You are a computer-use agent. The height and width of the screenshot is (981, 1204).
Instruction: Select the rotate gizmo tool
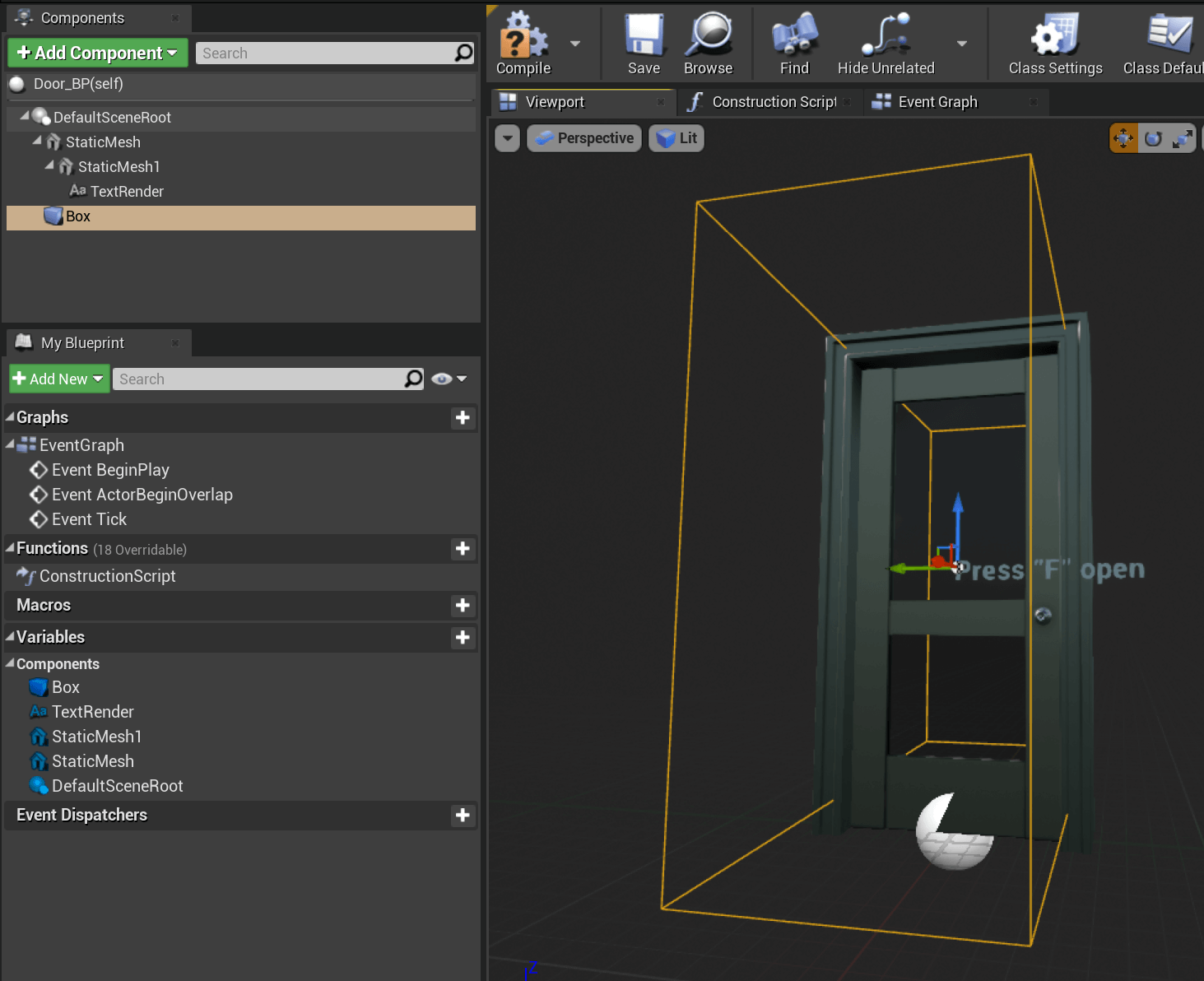(x=1153, y=138)
